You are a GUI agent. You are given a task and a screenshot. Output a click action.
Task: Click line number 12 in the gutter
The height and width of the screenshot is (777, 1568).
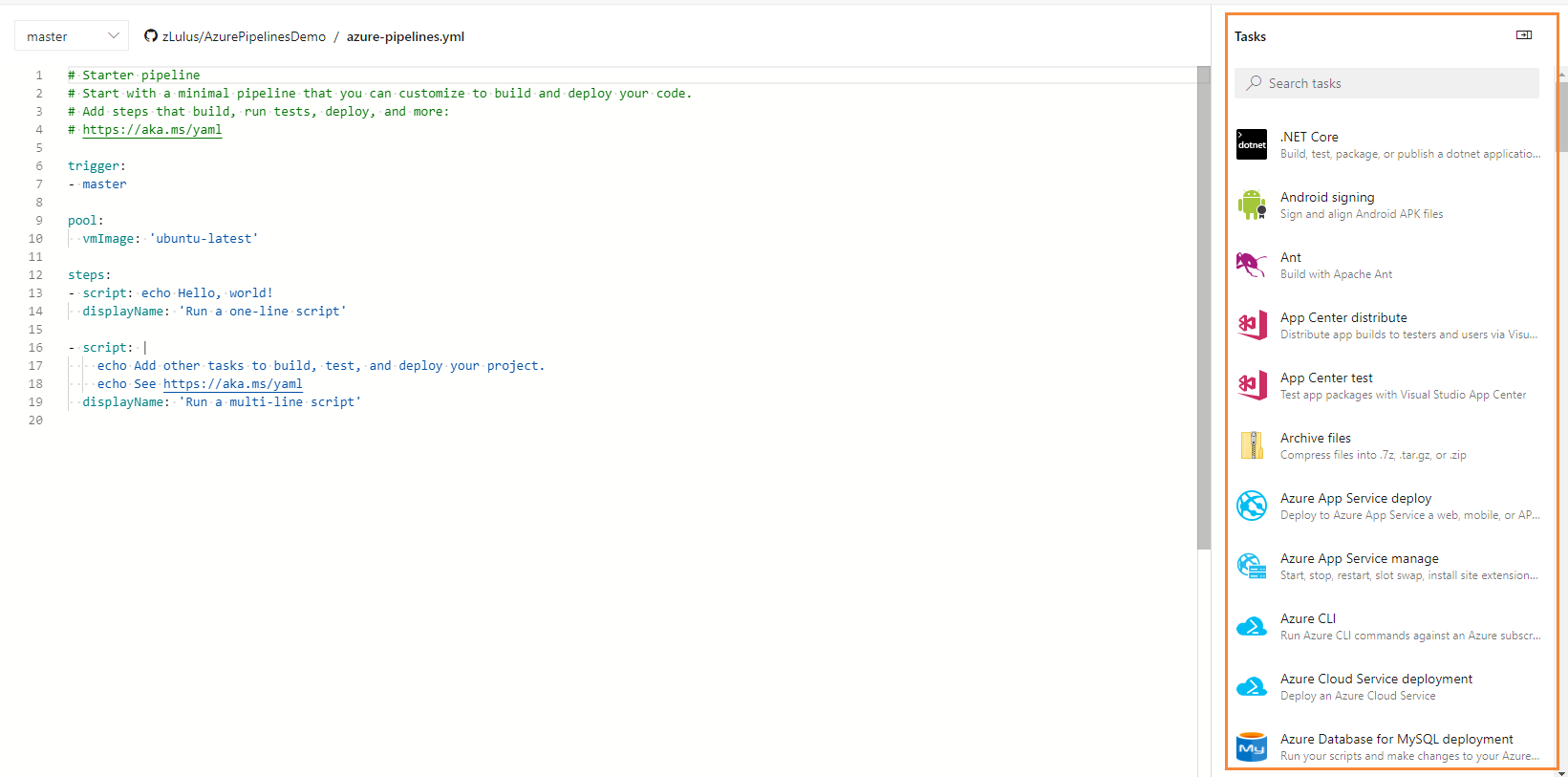[35, 275]
